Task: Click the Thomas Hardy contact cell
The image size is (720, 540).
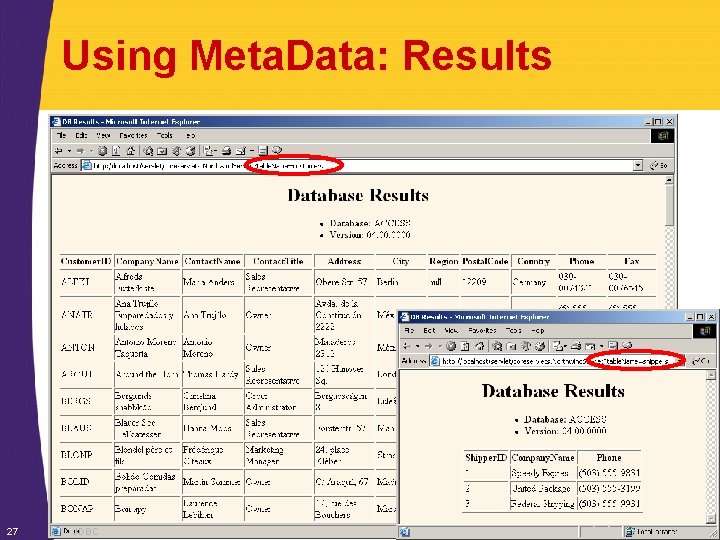Action: (211, 374)
